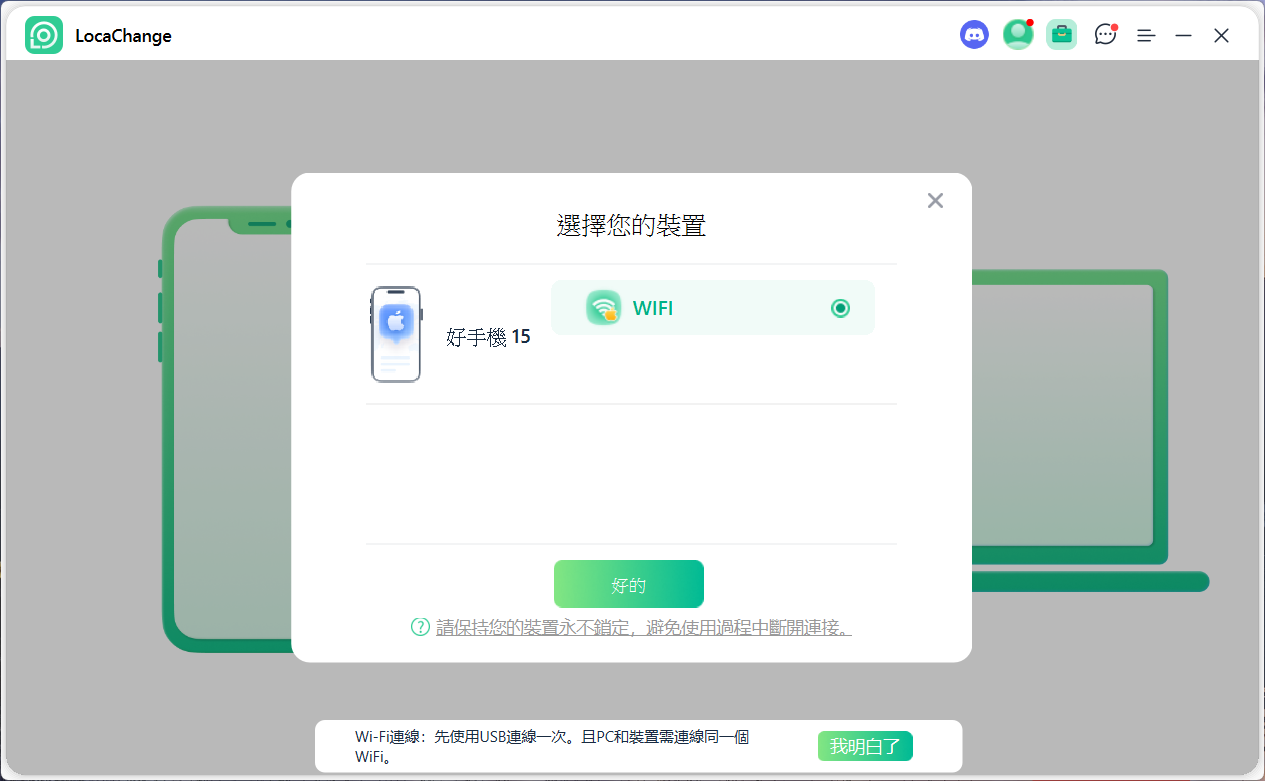Select the device named 好手機 15

[x=488, y=337]
